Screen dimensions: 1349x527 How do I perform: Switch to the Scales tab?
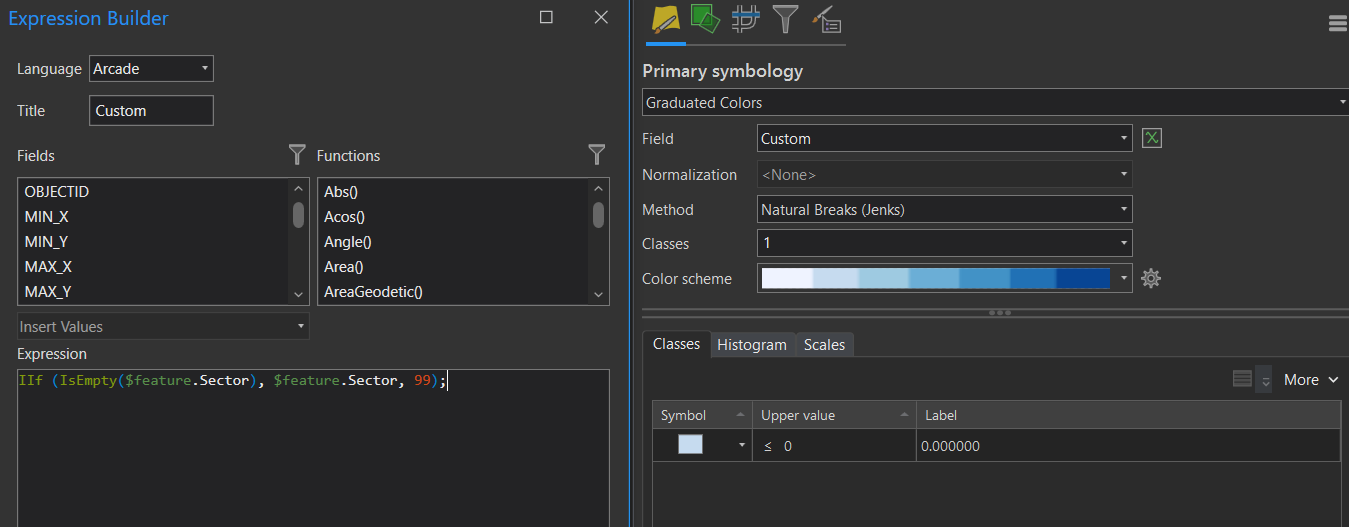825,344
